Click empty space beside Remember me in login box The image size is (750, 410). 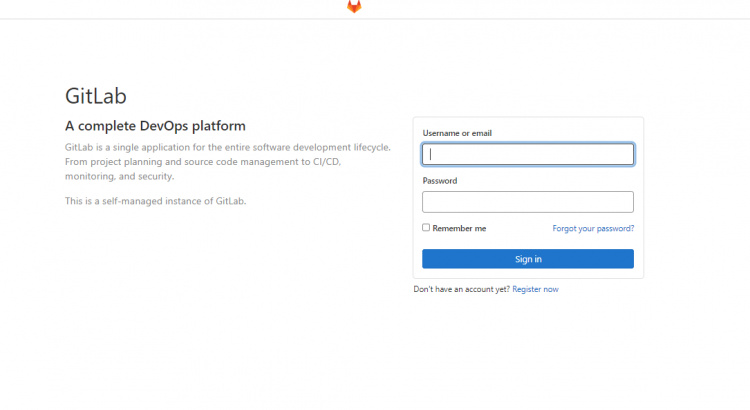pos(518,229)
